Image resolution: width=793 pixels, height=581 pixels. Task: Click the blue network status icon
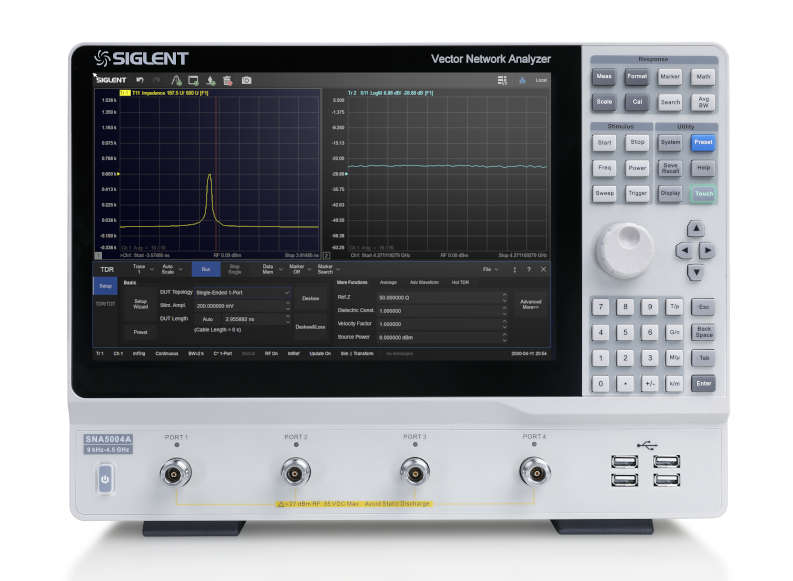(x=522, y=80)
